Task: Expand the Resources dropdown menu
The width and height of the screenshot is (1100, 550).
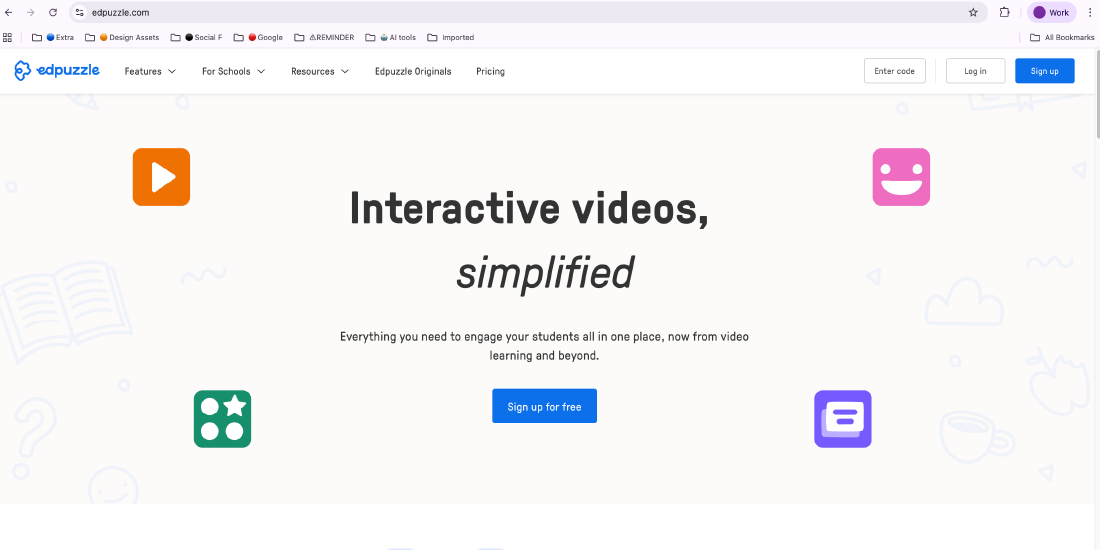Action: coord(320,71)
